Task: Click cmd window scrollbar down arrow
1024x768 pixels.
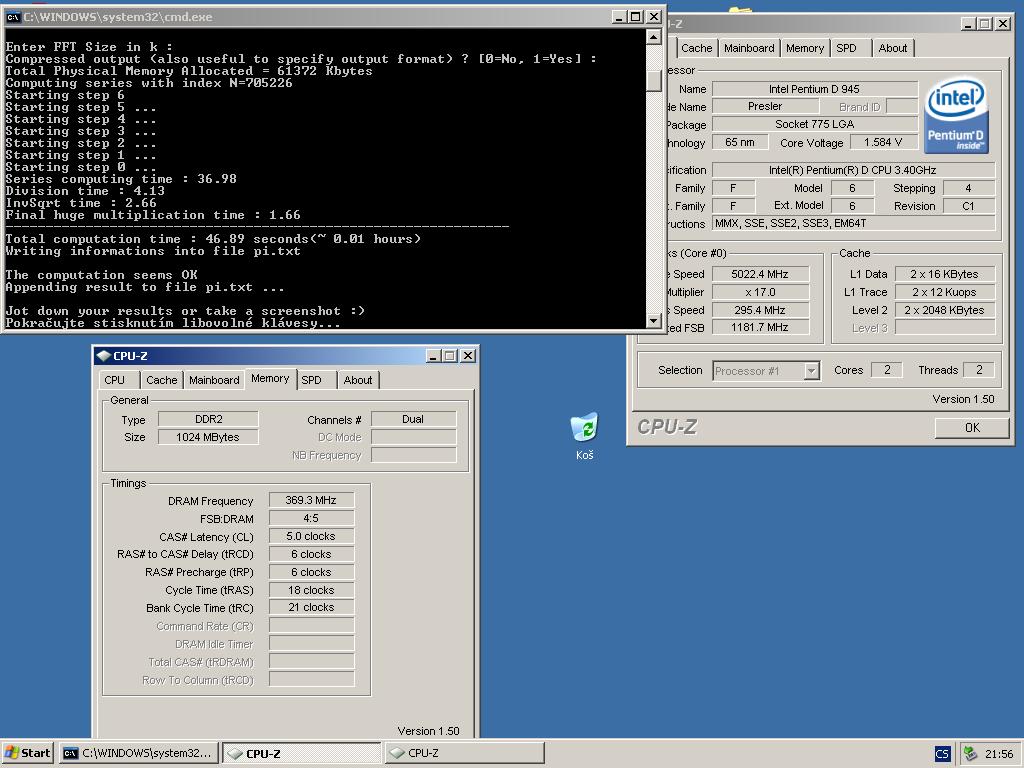Action: click(x=654, y=321)
